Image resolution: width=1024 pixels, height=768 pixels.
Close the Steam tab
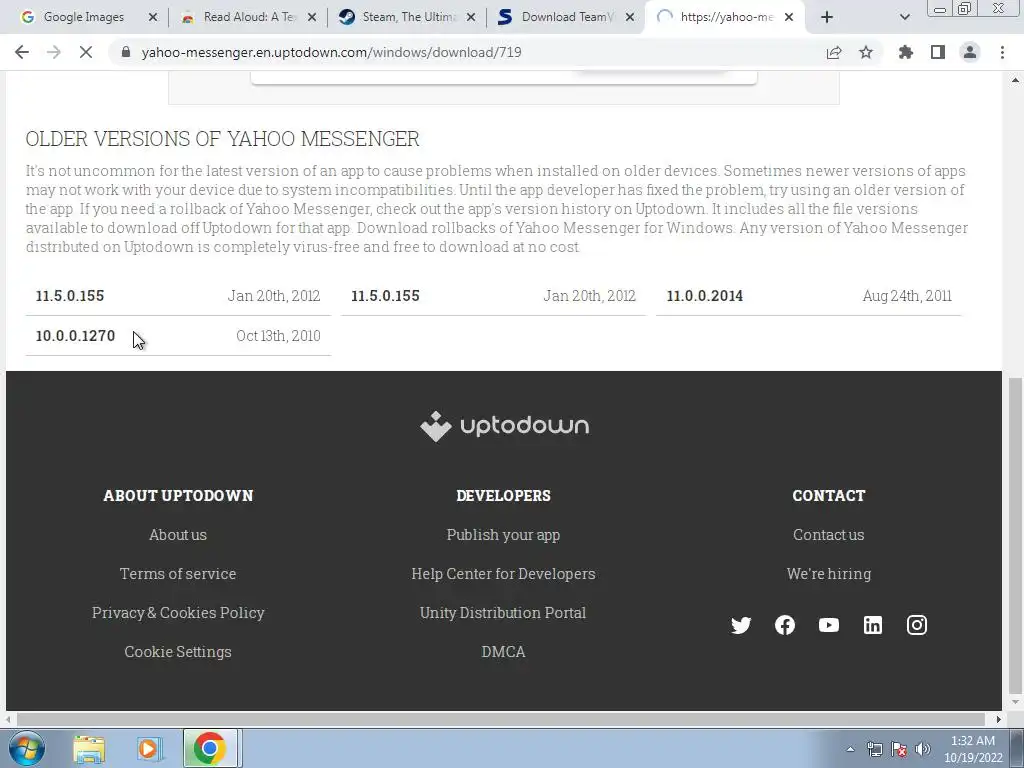tap(471, 17)
